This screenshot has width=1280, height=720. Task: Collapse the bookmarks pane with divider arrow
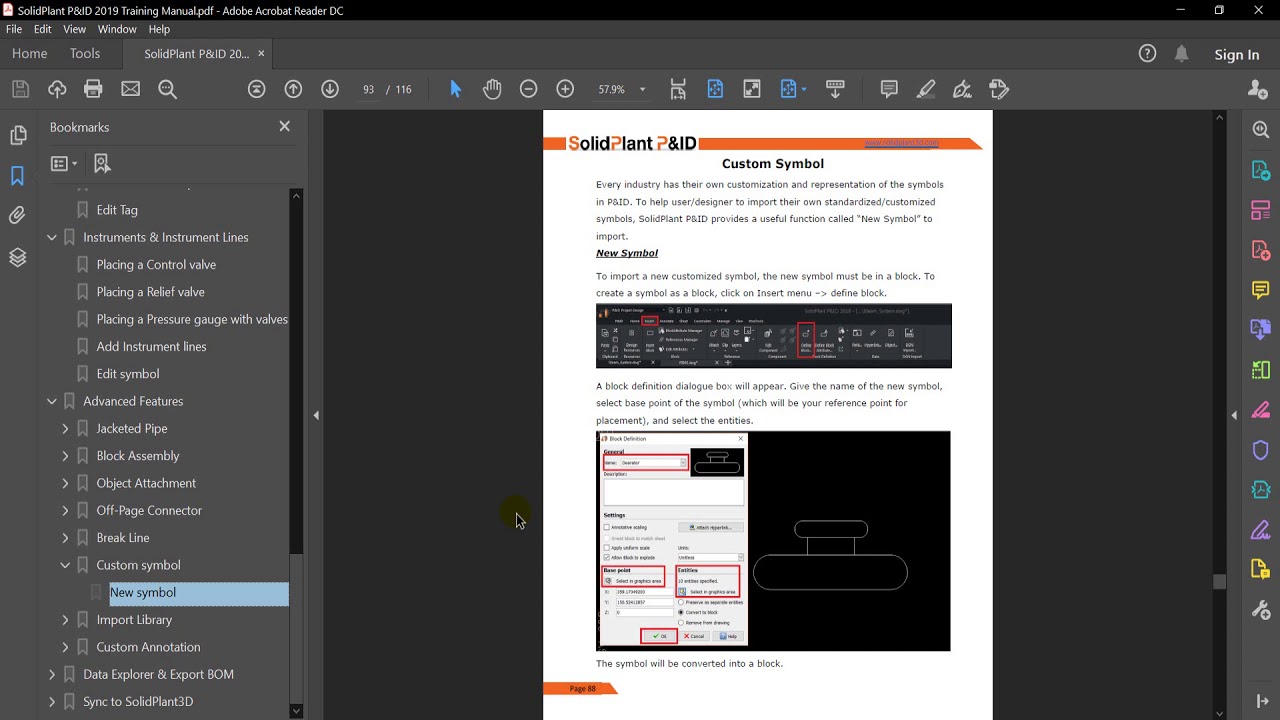pos(316,415)
